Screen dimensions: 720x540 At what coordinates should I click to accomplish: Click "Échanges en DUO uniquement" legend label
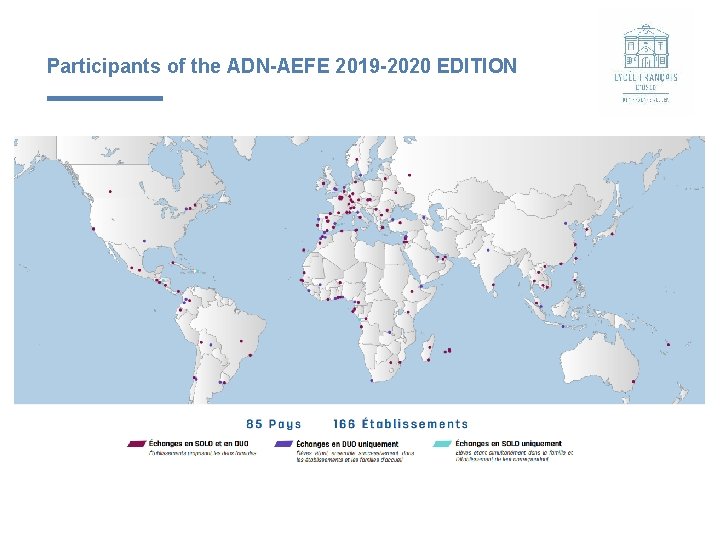pos(347,444)
